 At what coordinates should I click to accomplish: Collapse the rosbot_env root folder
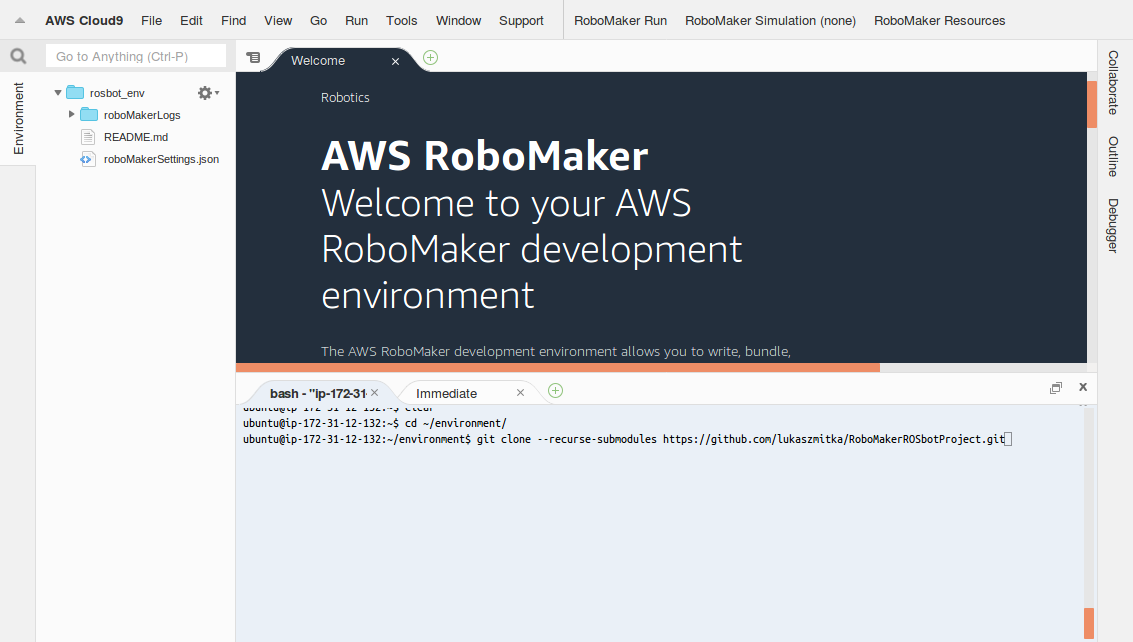(x=58, y=93)
